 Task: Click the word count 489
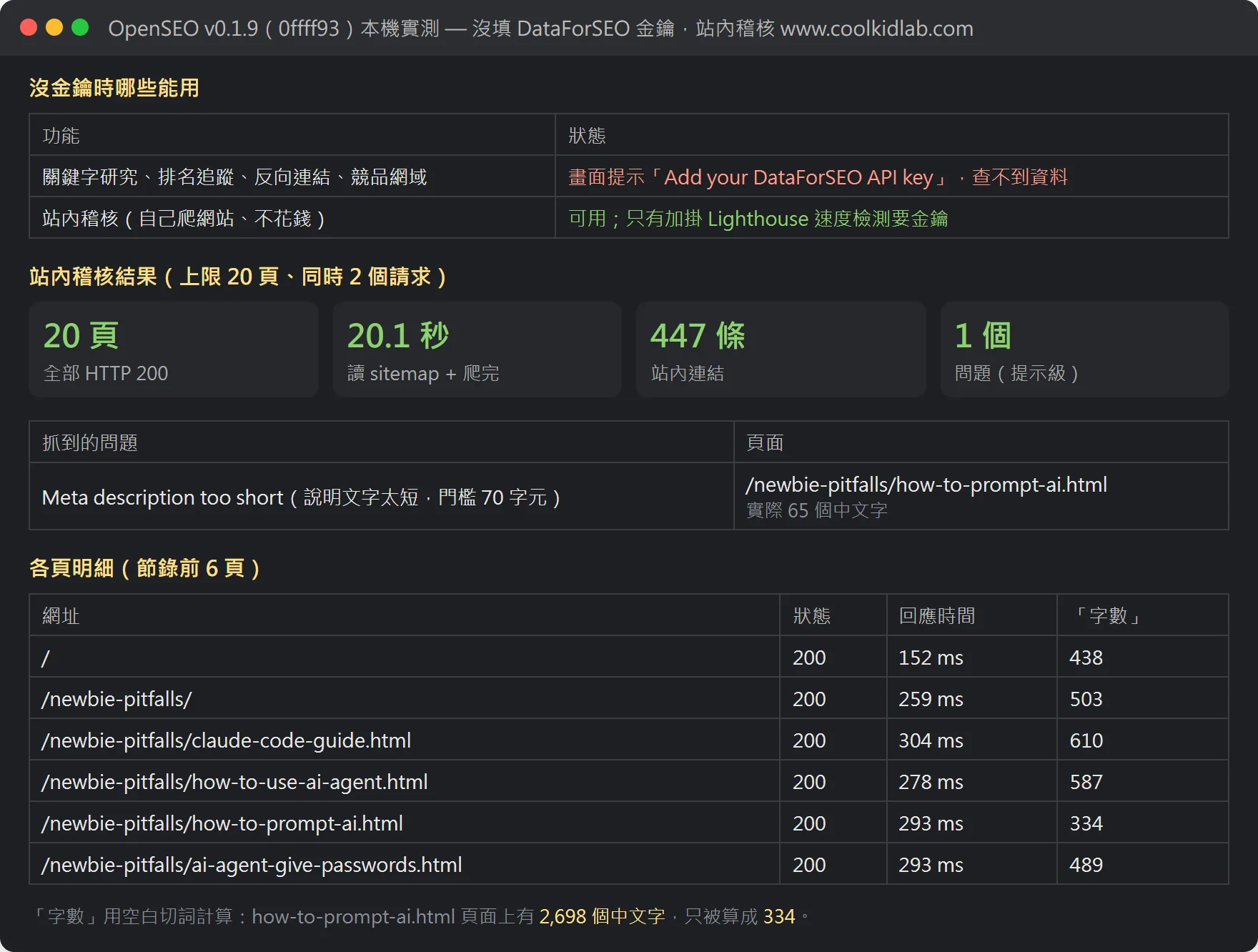tap(1086, 865)
